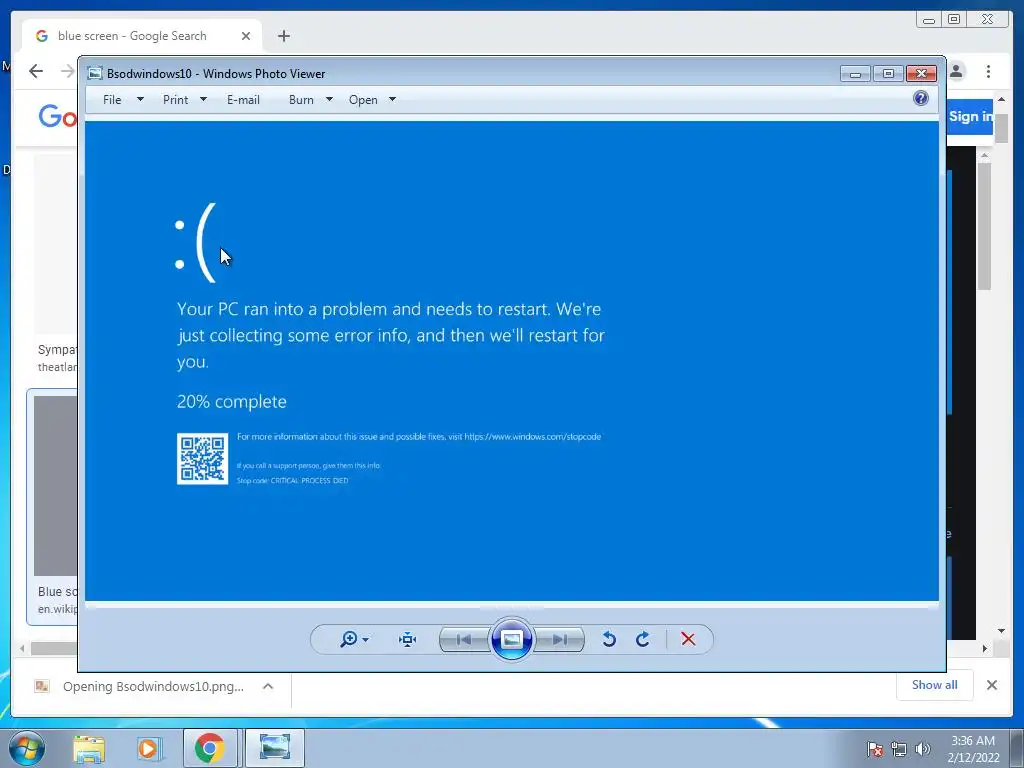Open the Burn menu
The height and width of the screenshot is (768, 1024).
click(x=301, y=100)
